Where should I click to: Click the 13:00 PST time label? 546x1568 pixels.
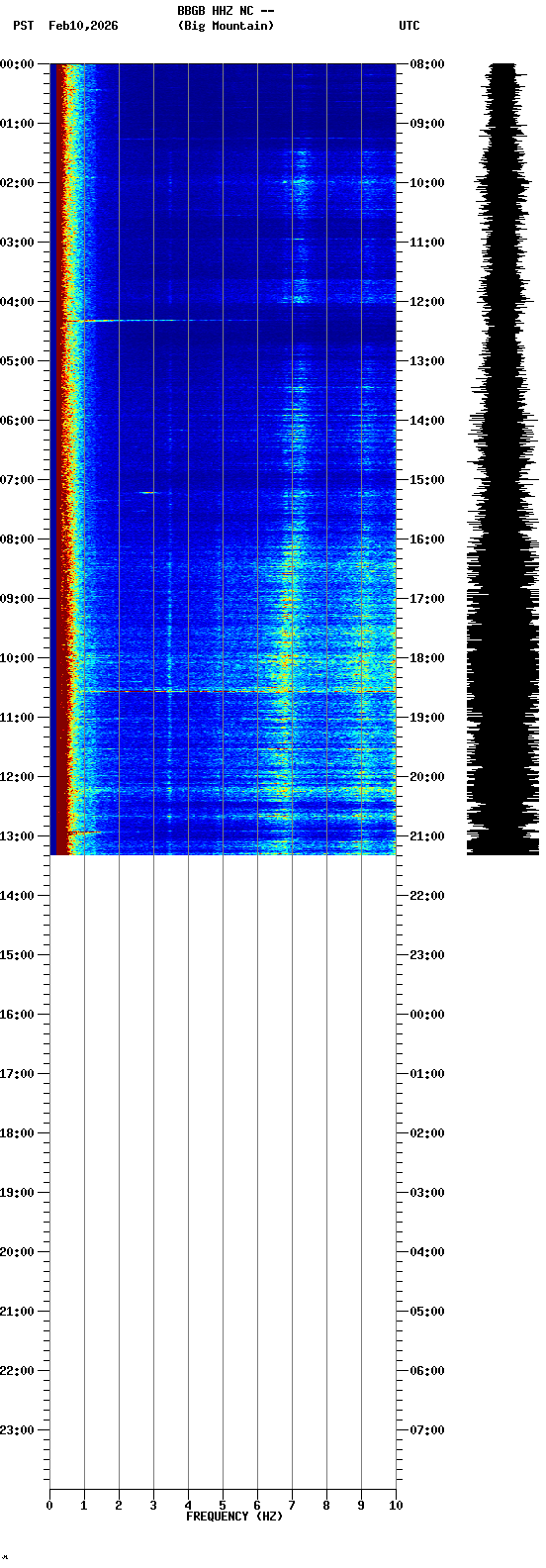pyautogui.click(x=18, y=836)
